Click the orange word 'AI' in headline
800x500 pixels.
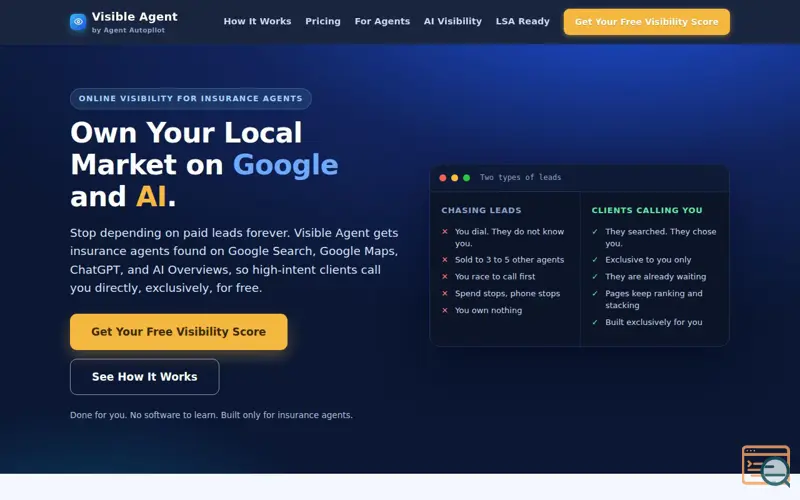click(151, 196)
